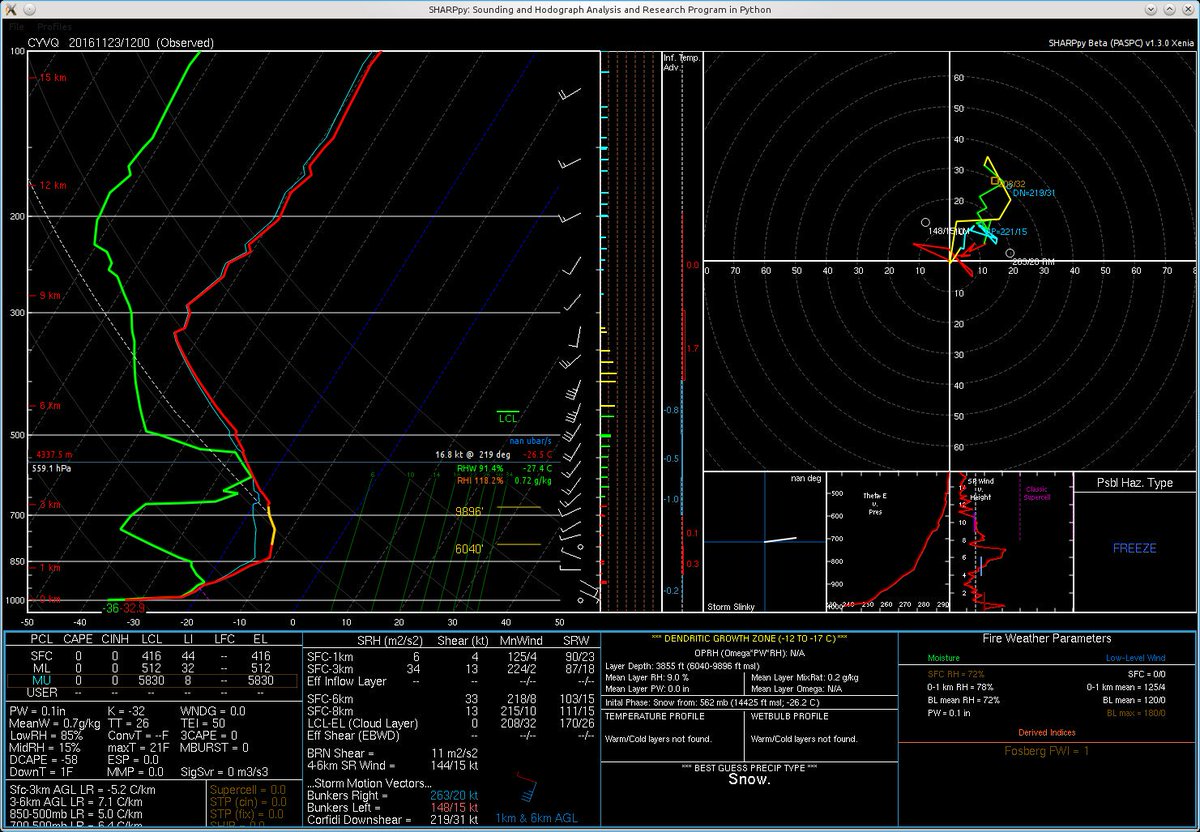Viewport: 1200px width, 832px height.
Task: Click the Supercell = 0.0 composite value
Action: point(248,789)
